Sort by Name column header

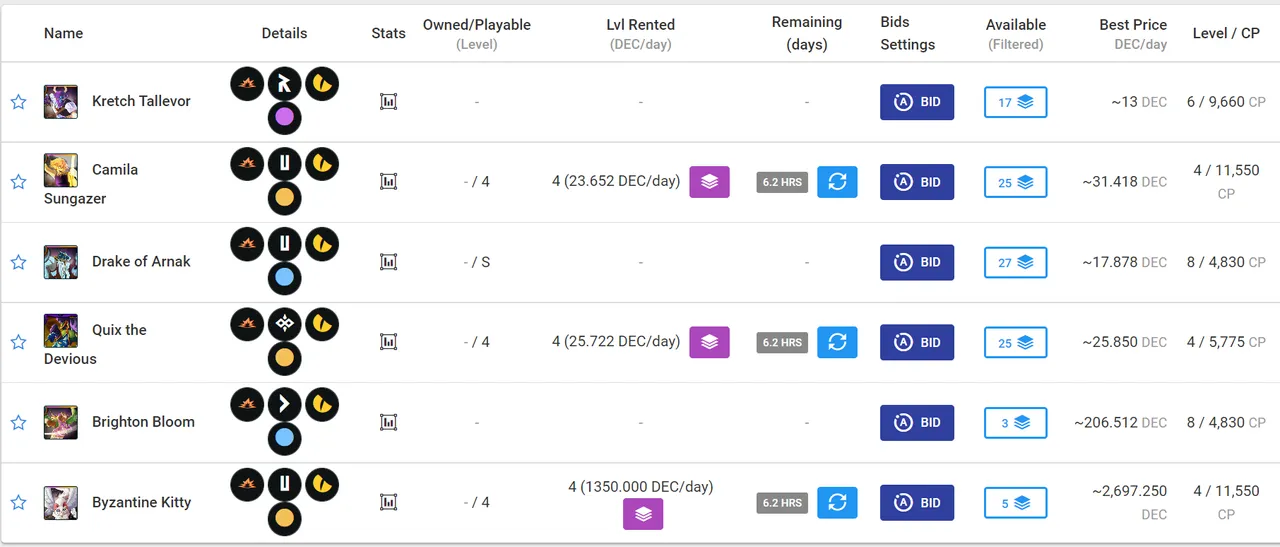[x=63, y=33]
